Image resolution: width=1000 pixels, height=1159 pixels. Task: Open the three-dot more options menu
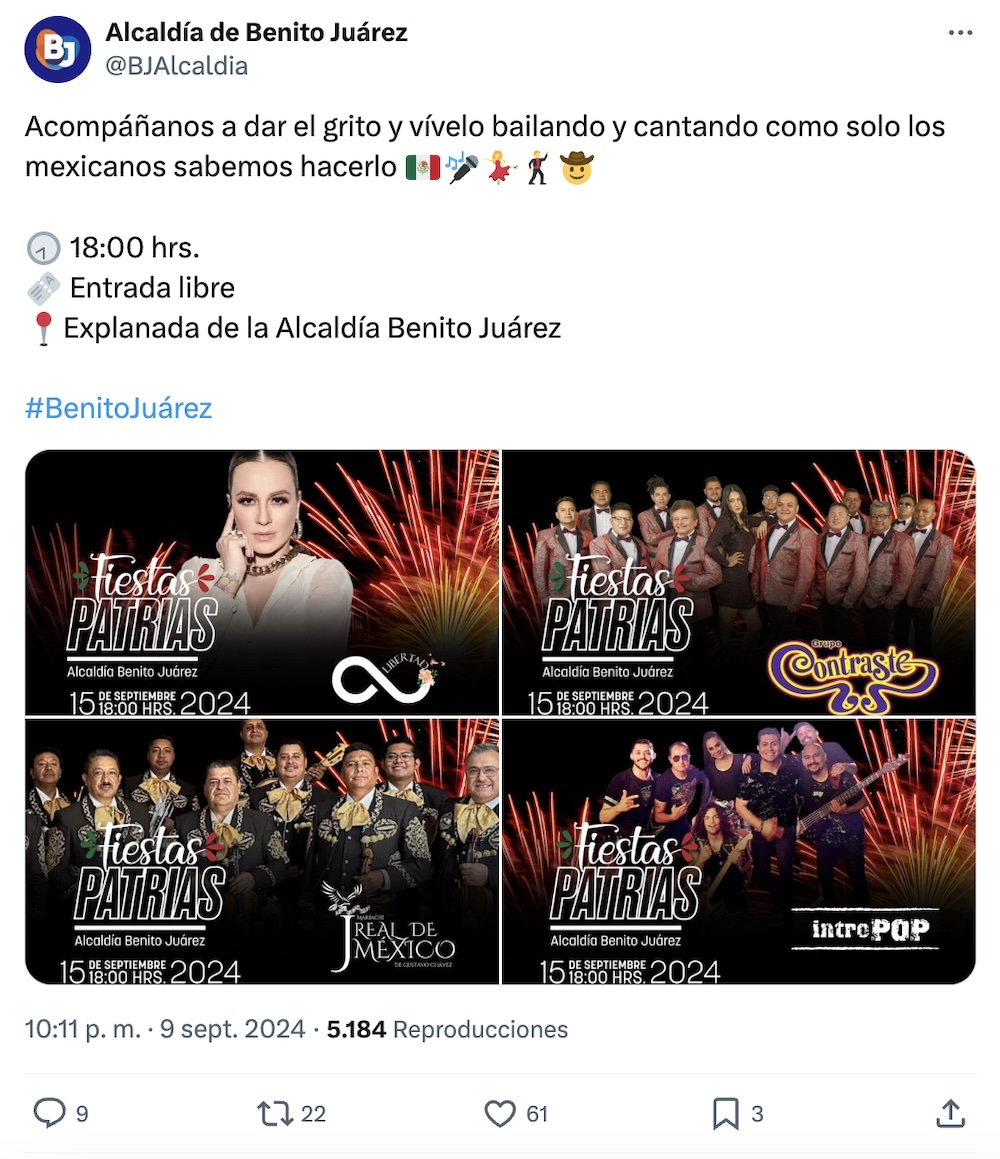(x=960, y=33)
